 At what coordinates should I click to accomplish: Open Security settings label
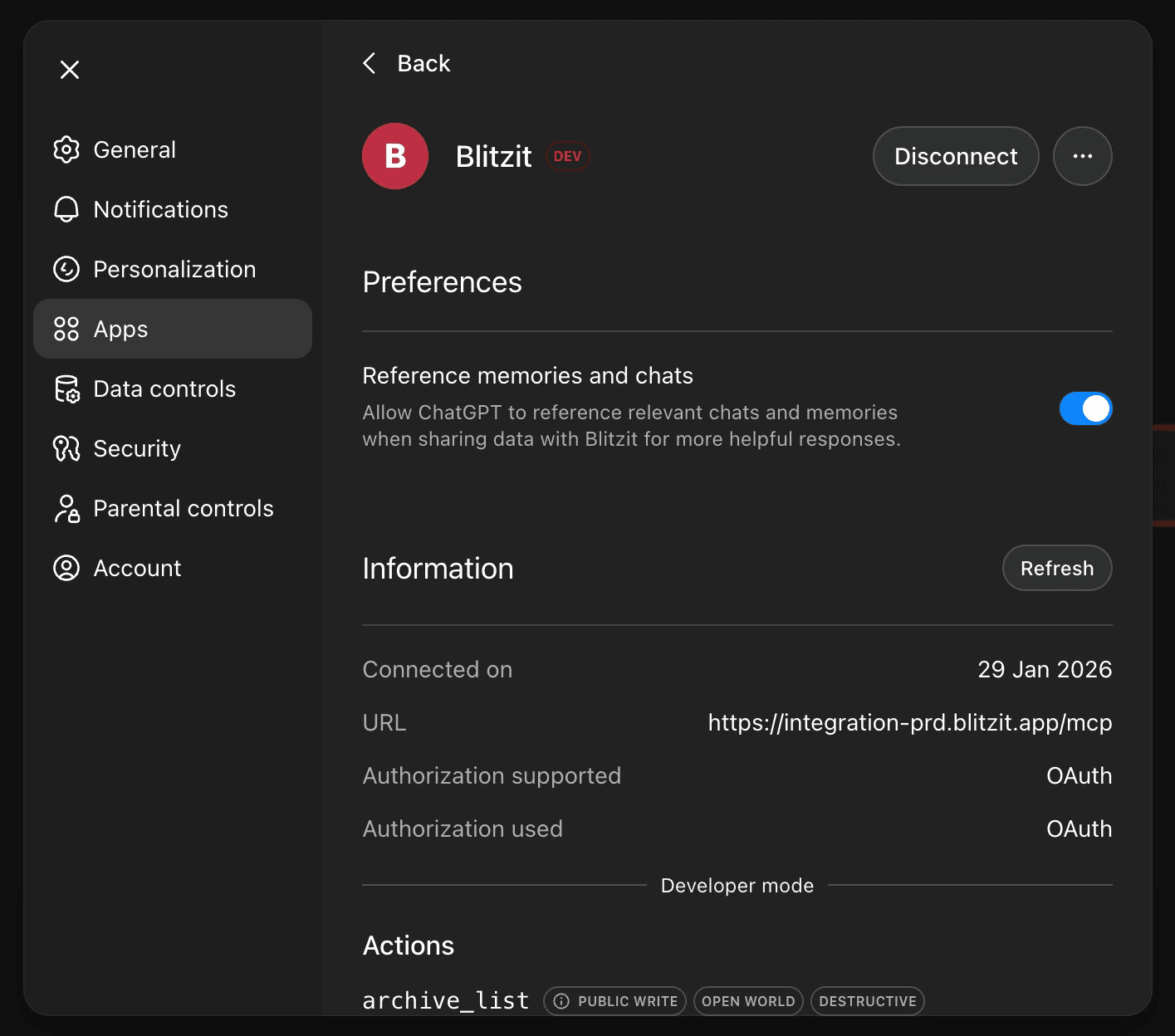137,448
